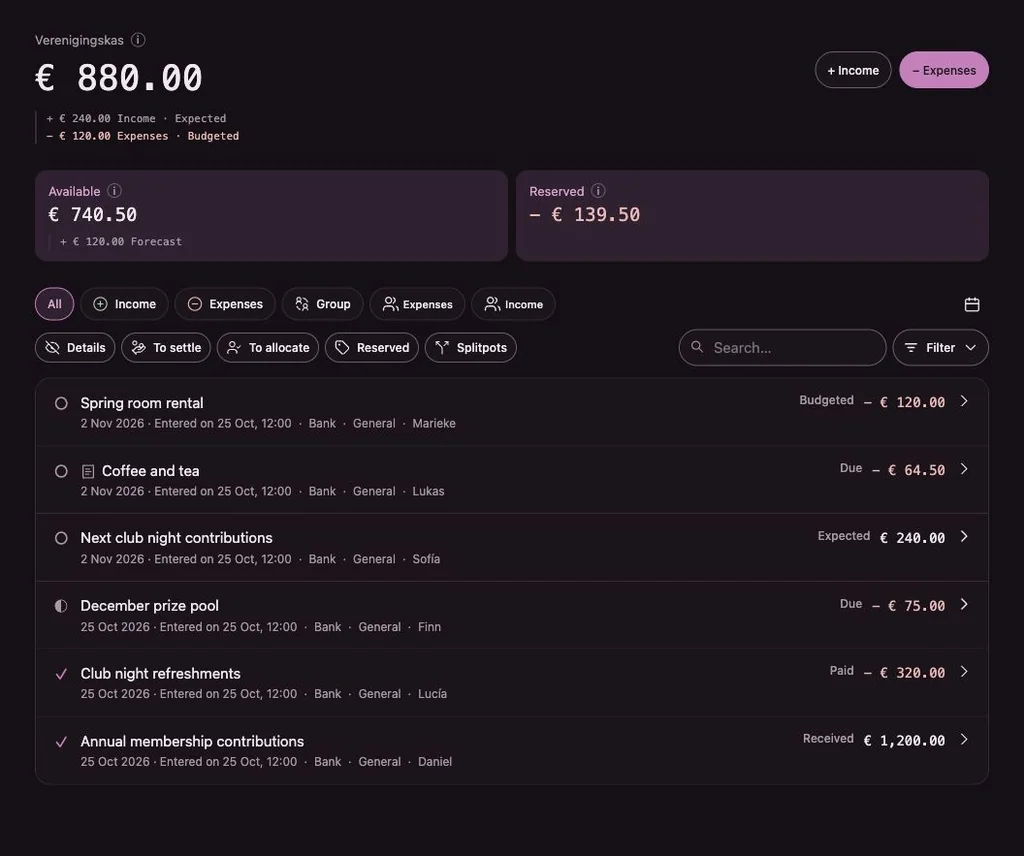Image resolution: width=1024 pixels, height=856 pixels.
Task: Toggle the To allocate filter chip
Action: (x=268, y=347)
